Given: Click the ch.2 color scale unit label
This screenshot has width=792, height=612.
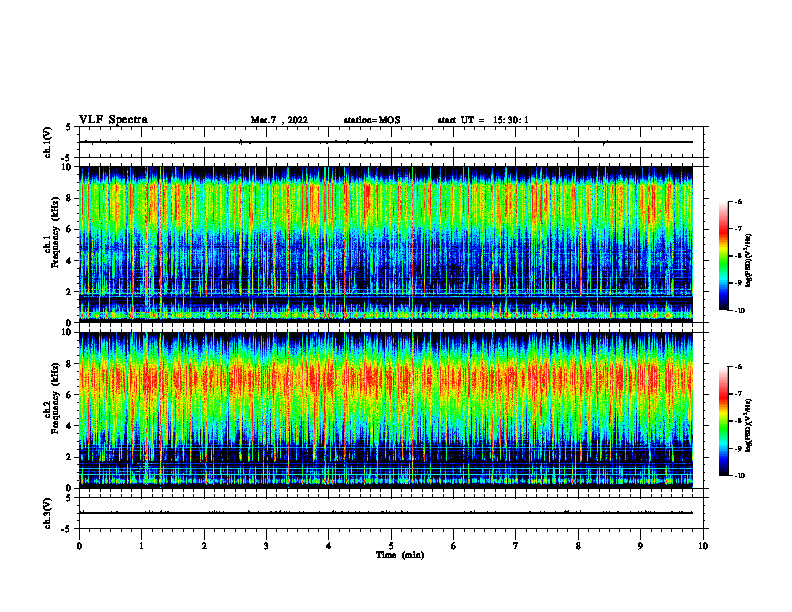Looking at the screenshot, I should pos(749,425).
